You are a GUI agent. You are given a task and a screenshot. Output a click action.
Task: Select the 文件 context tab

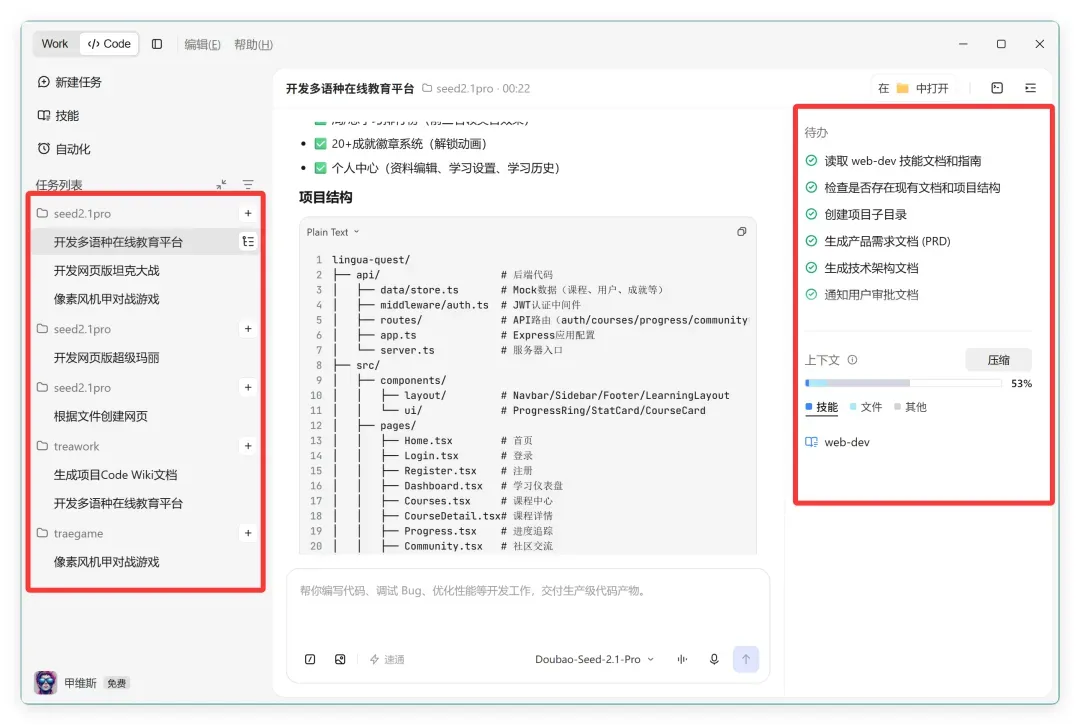tap(866, 407)
